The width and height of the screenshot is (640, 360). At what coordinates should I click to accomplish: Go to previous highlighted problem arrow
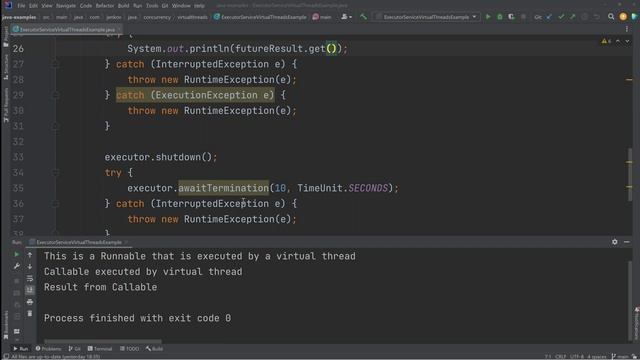[618, 41]
